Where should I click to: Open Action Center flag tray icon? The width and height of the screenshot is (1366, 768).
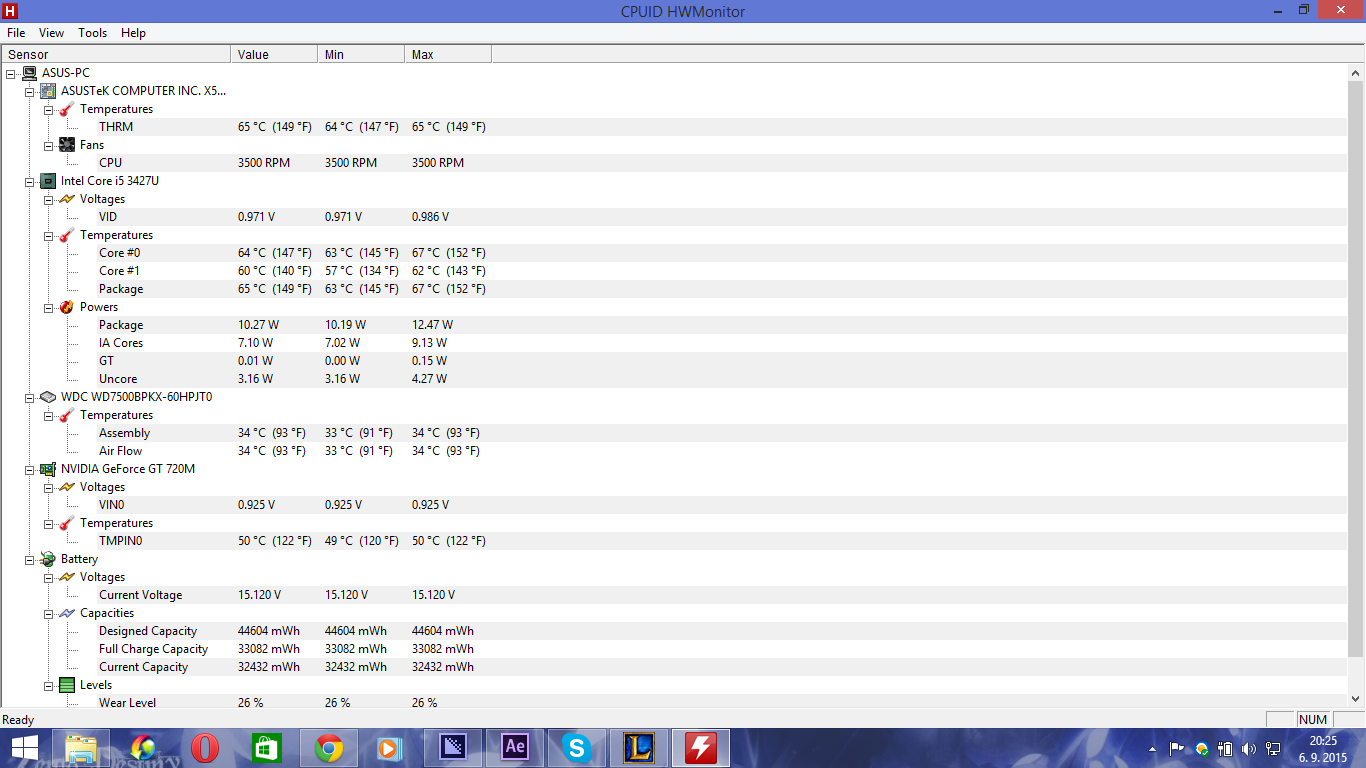pyautogui.click(x=1177, y=748)
